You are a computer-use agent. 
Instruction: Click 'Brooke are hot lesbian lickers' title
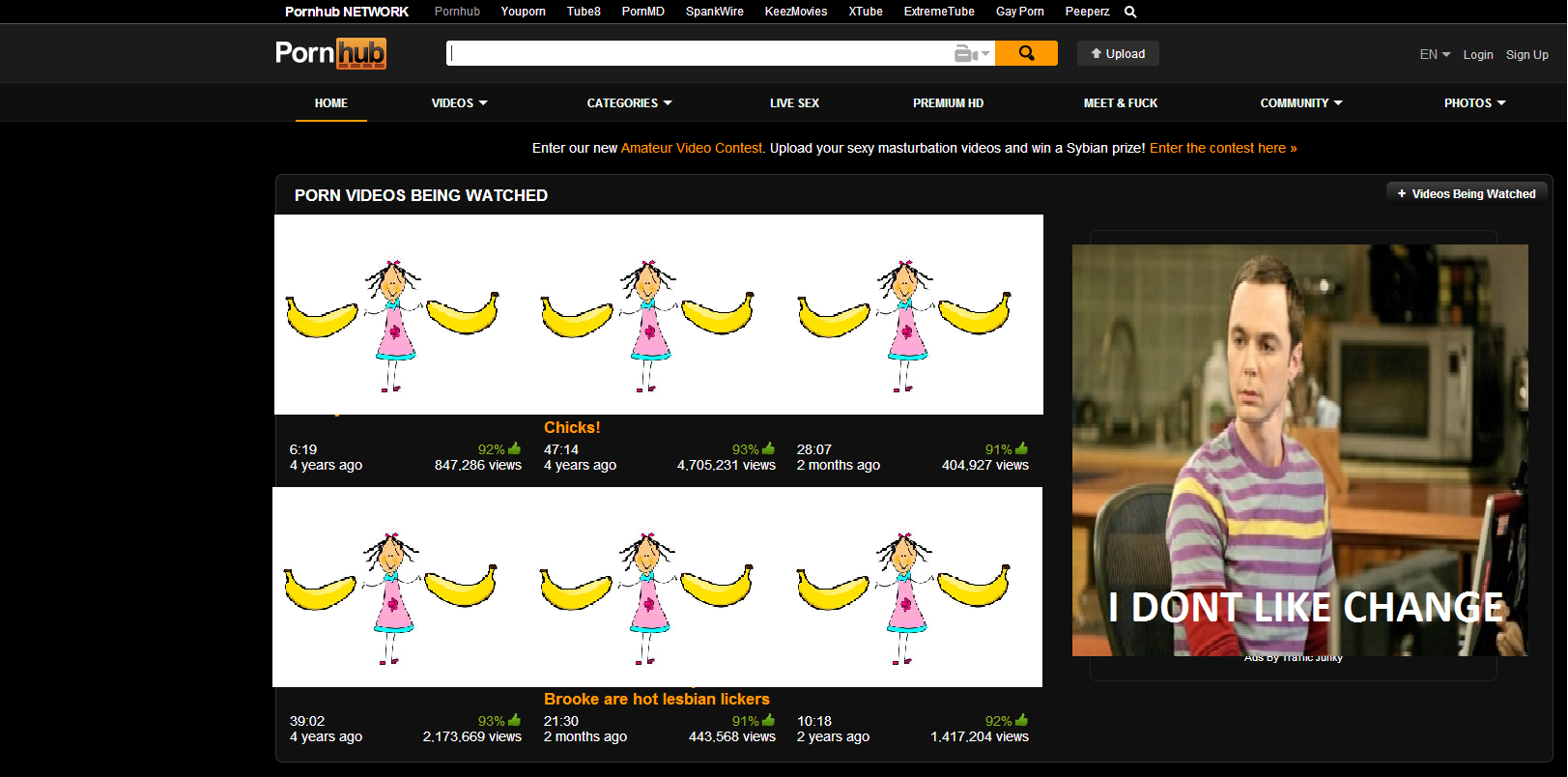click(657, 699)
